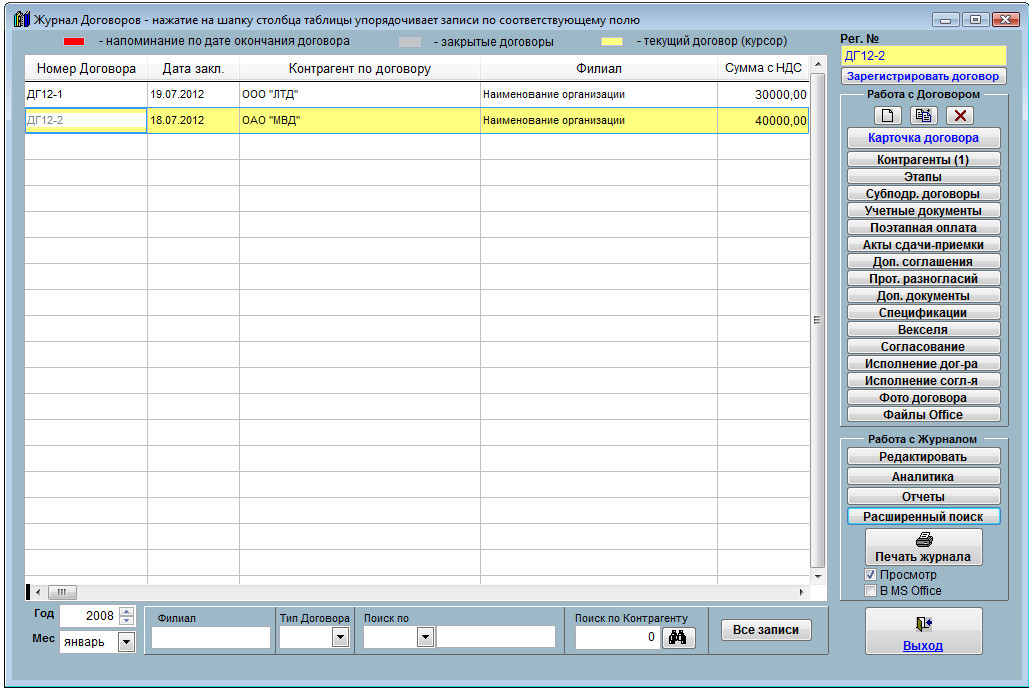This screenshot has height=689, width=1029.
Task: Open the Мес month dropdown
Action: pyautogui.click(x=126, y=642)
